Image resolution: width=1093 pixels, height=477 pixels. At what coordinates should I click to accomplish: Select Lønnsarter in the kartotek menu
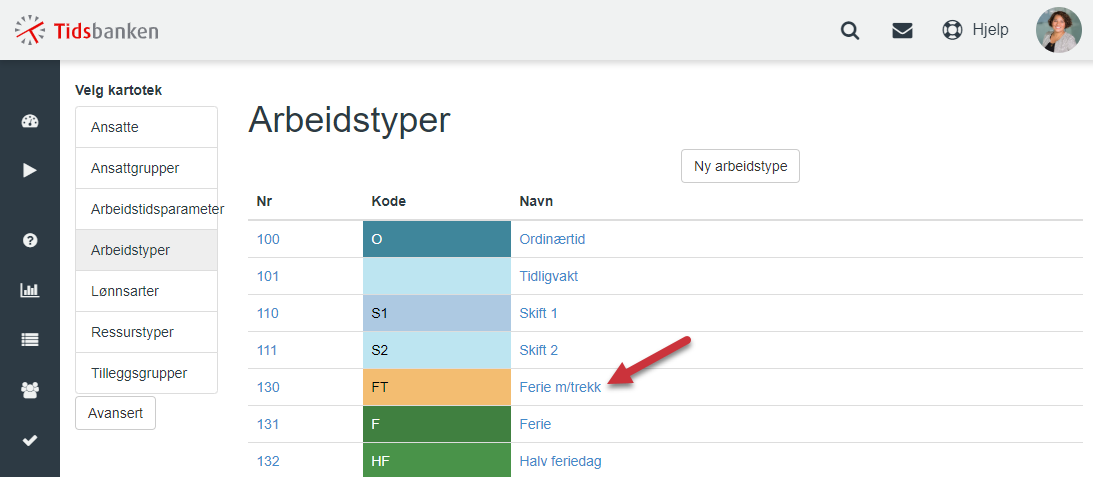click(146, 291)
